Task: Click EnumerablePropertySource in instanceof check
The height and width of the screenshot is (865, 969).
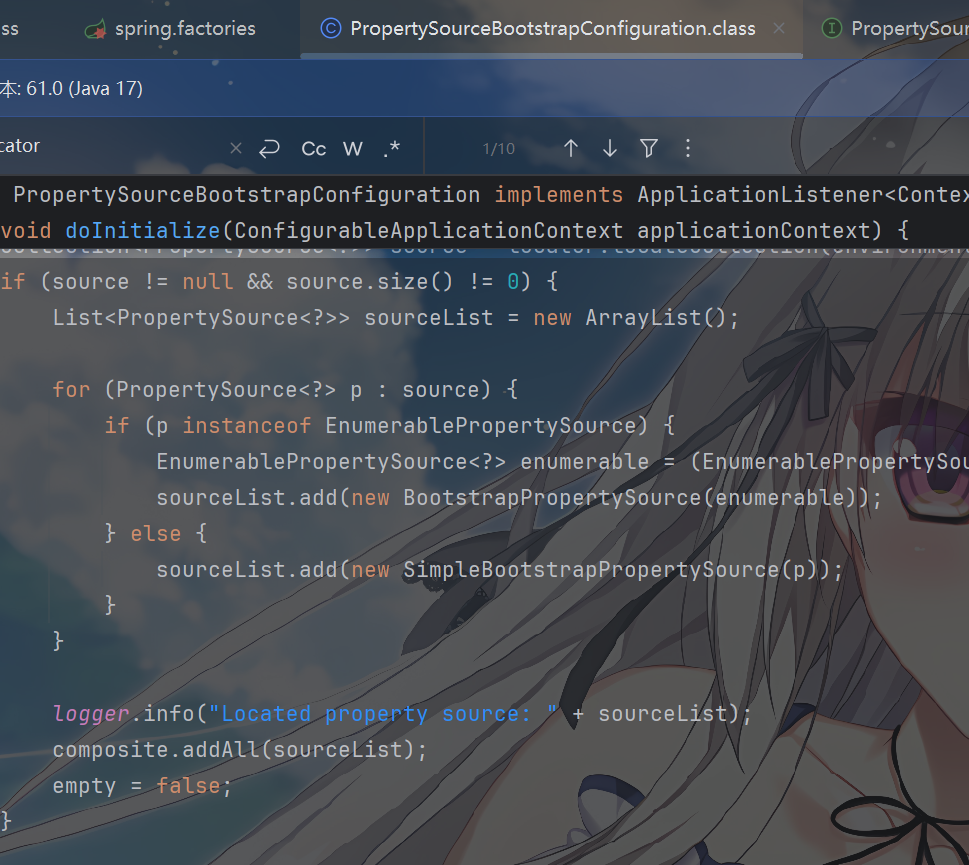Action: (480, 426)
